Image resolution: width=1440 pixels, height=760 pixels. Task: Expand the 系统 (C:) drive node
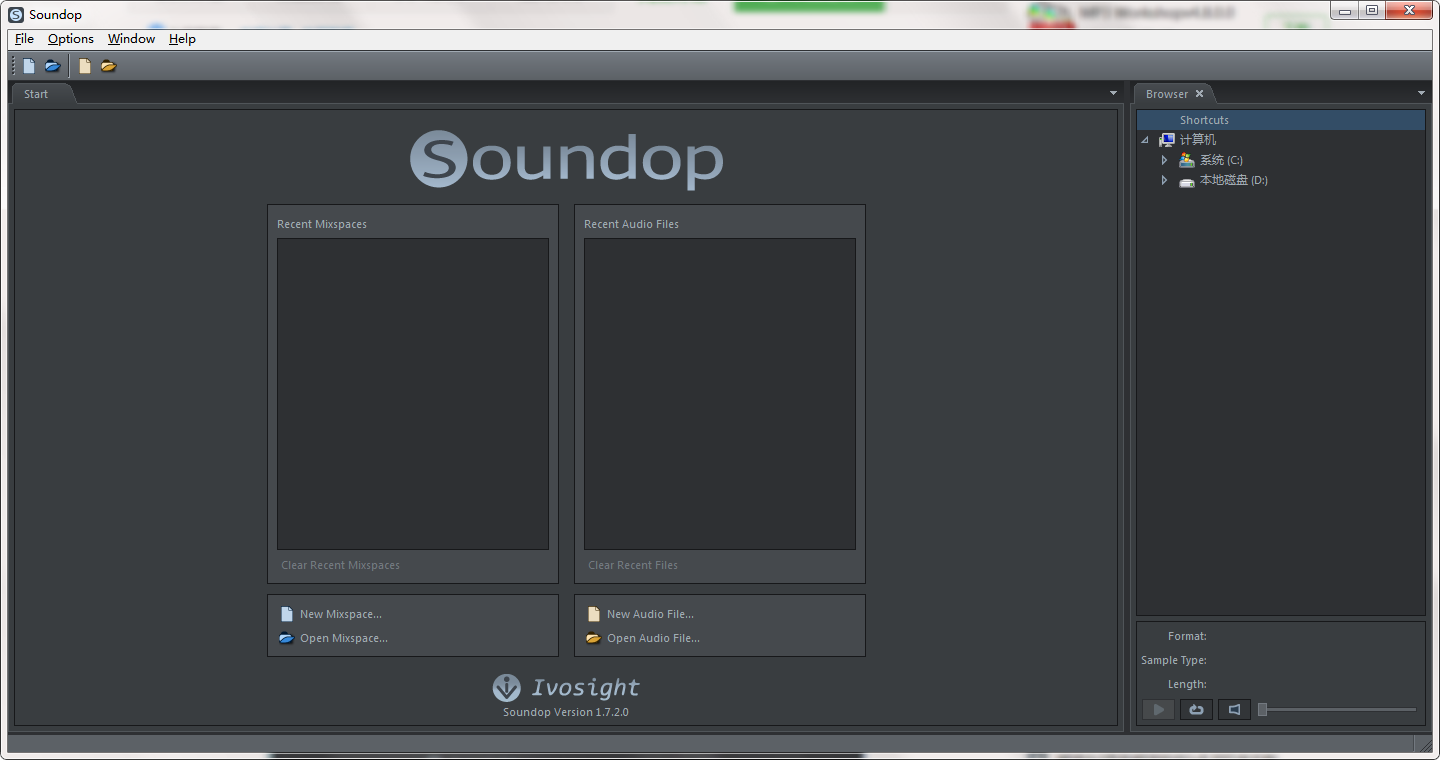1164,160
